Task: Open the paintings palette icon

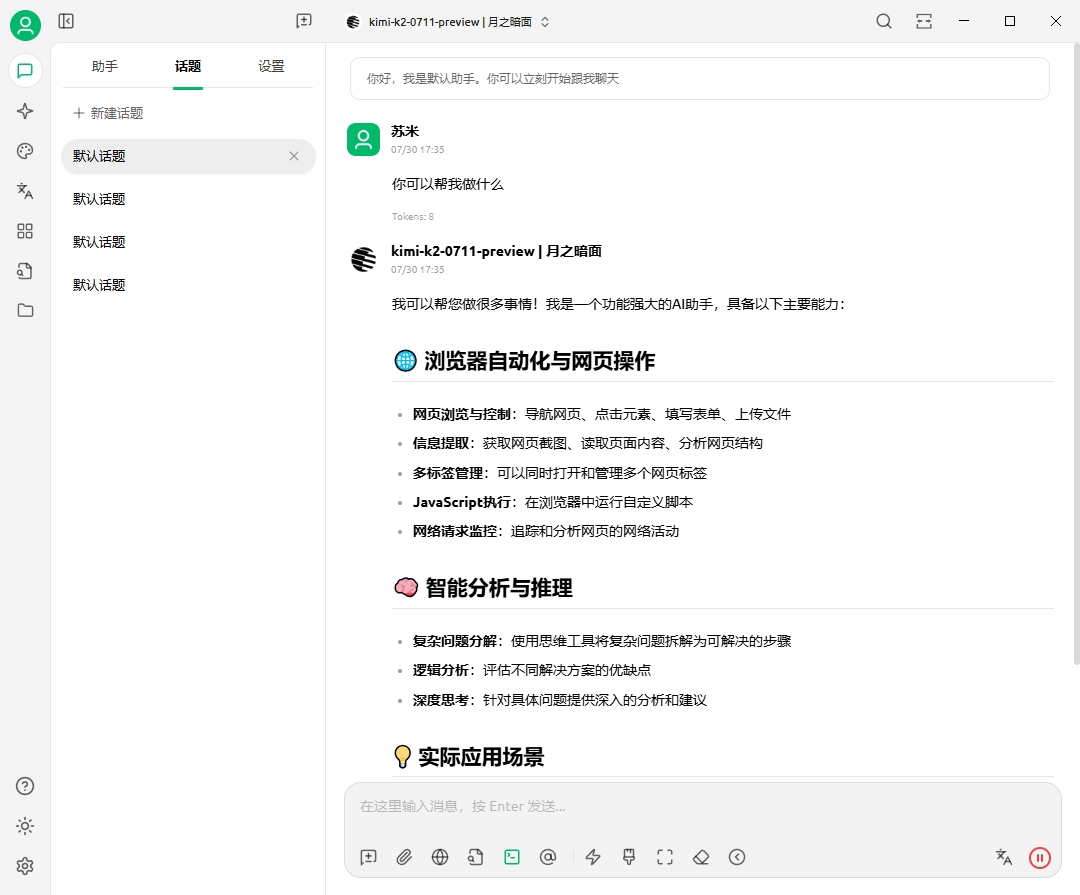Action: click(25, 151)
